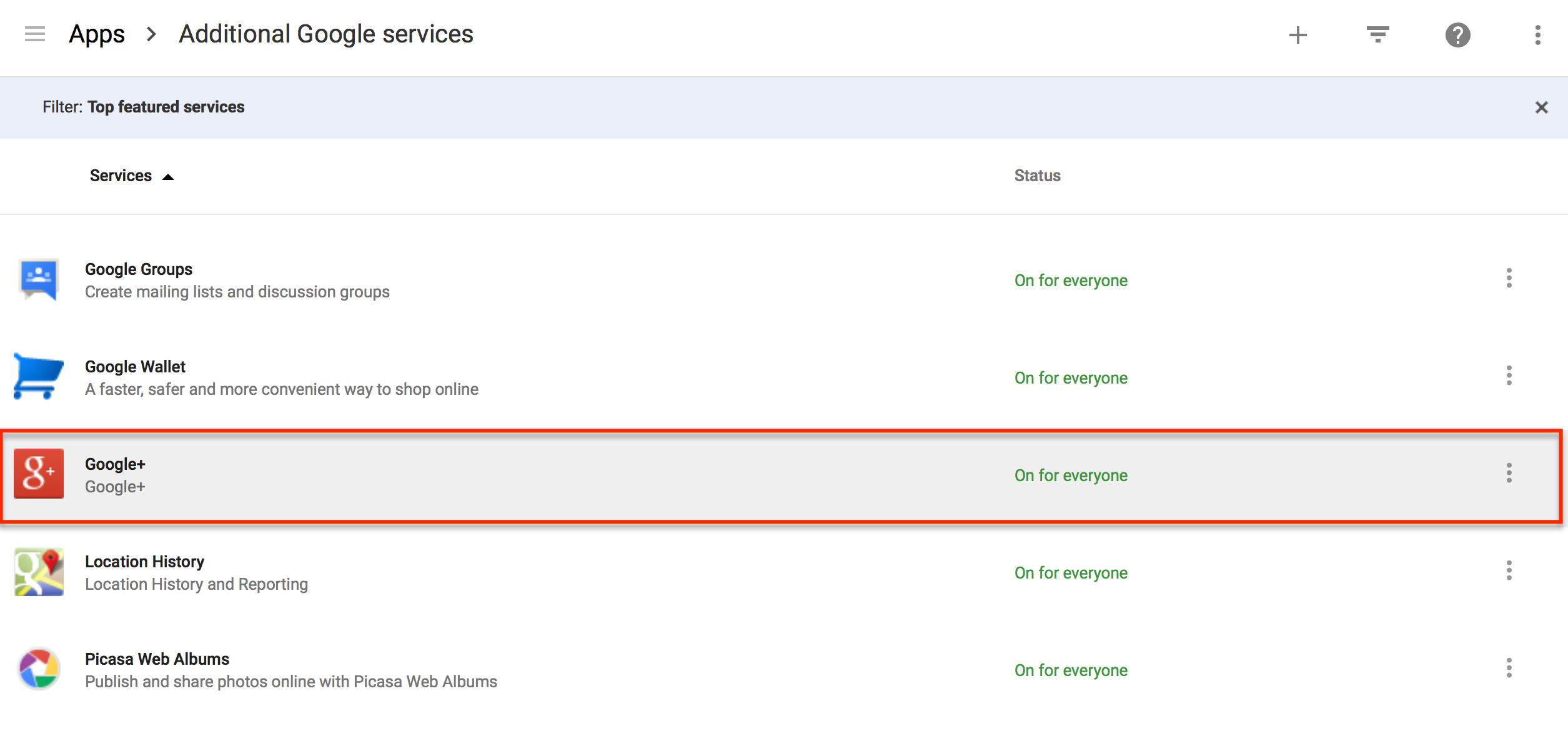This screenshot has width=1568, height=731.
Task: Click the Picasa Web Albums icon
Action: [39, 669]
